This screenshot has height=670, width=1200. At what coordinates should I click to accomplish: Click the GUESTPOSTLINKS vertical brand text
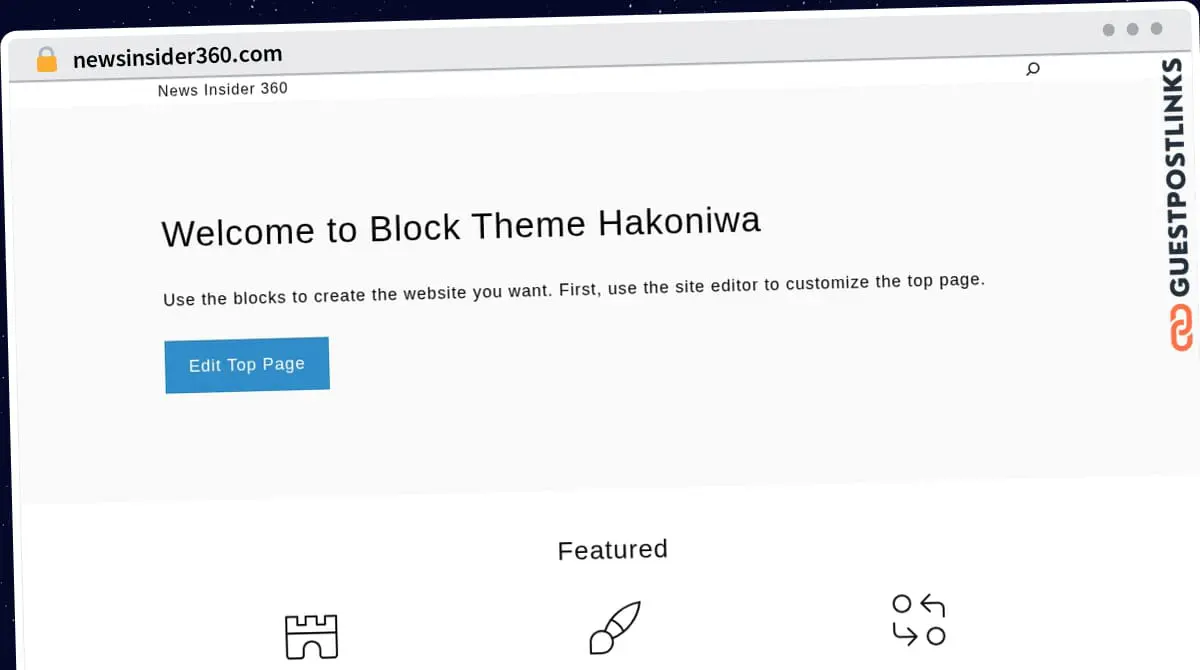pyautogui.click(x=1180, y=177)
